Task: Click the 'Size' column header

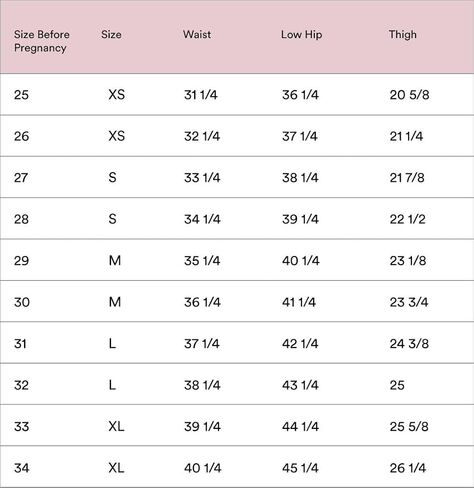Action: pyautogui.click(x=111, y=34)
